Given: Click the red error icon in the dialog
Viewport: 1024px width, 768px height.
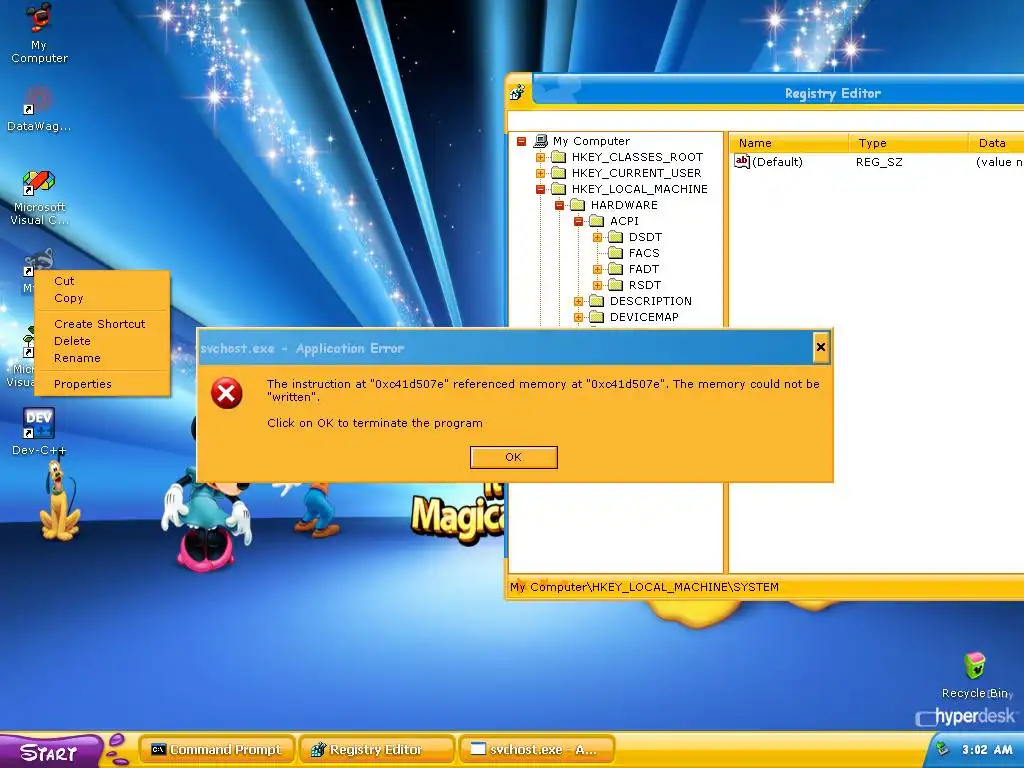Looking at the screenshot, I should coord(227,393).
